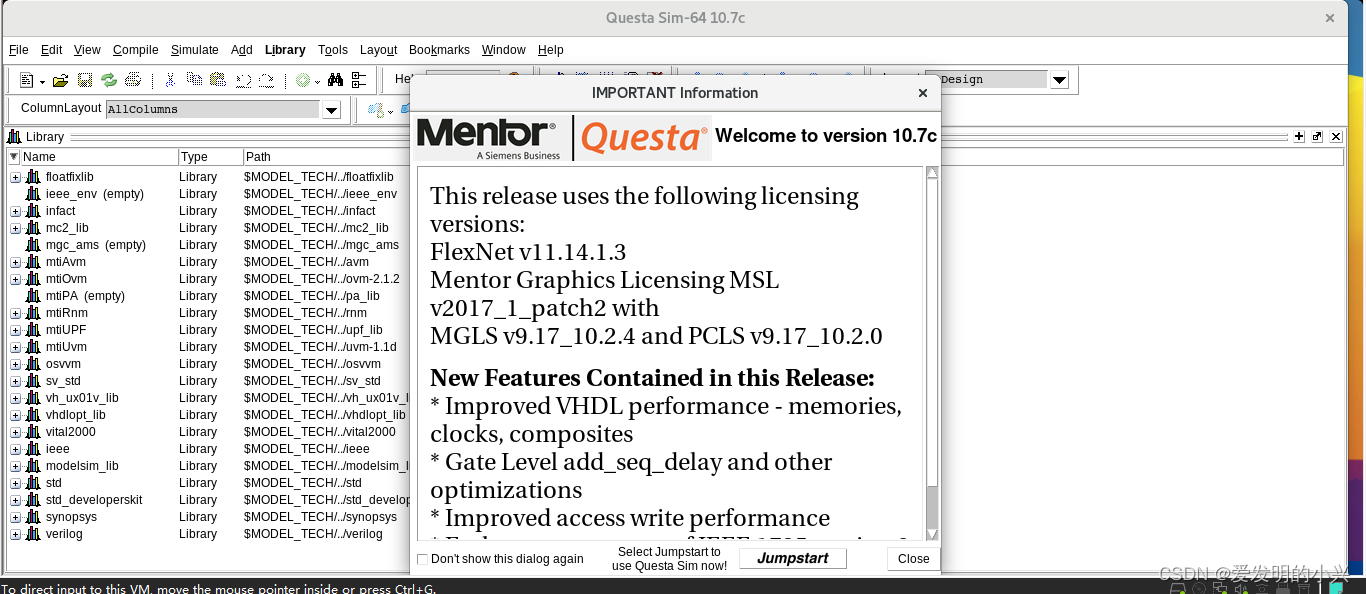Click the icon right of the ColumnLayout dropdown
Image resolution: width=1366 pixels, height=594 pixels.
(375, 109)
